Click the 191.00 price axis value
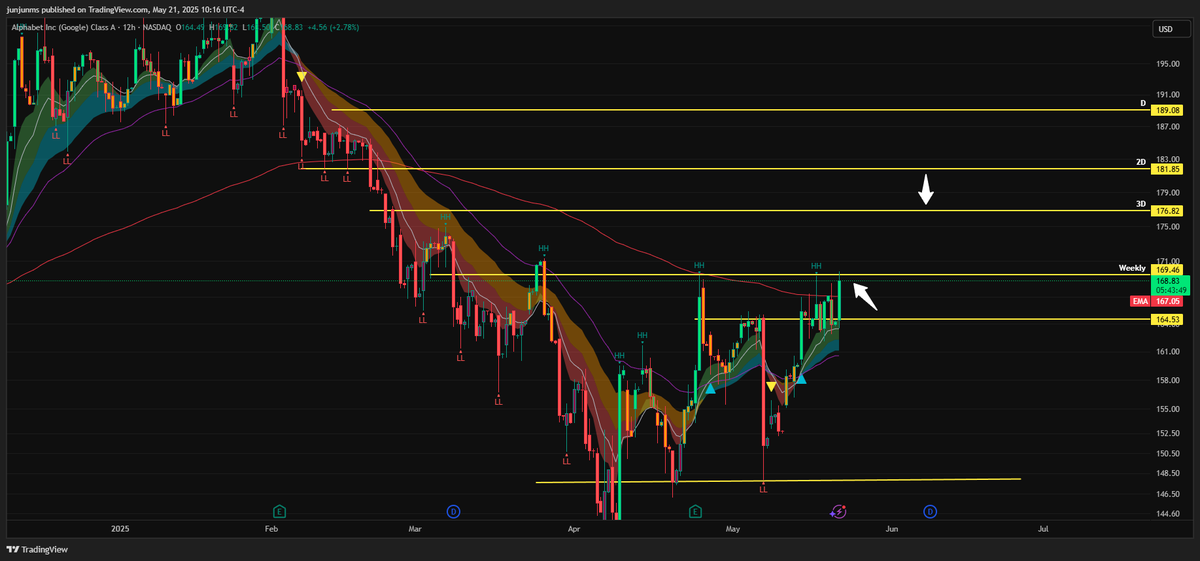Image resolution: width=1200 pixels, height=561 pixels. [x=1167, y=96]
